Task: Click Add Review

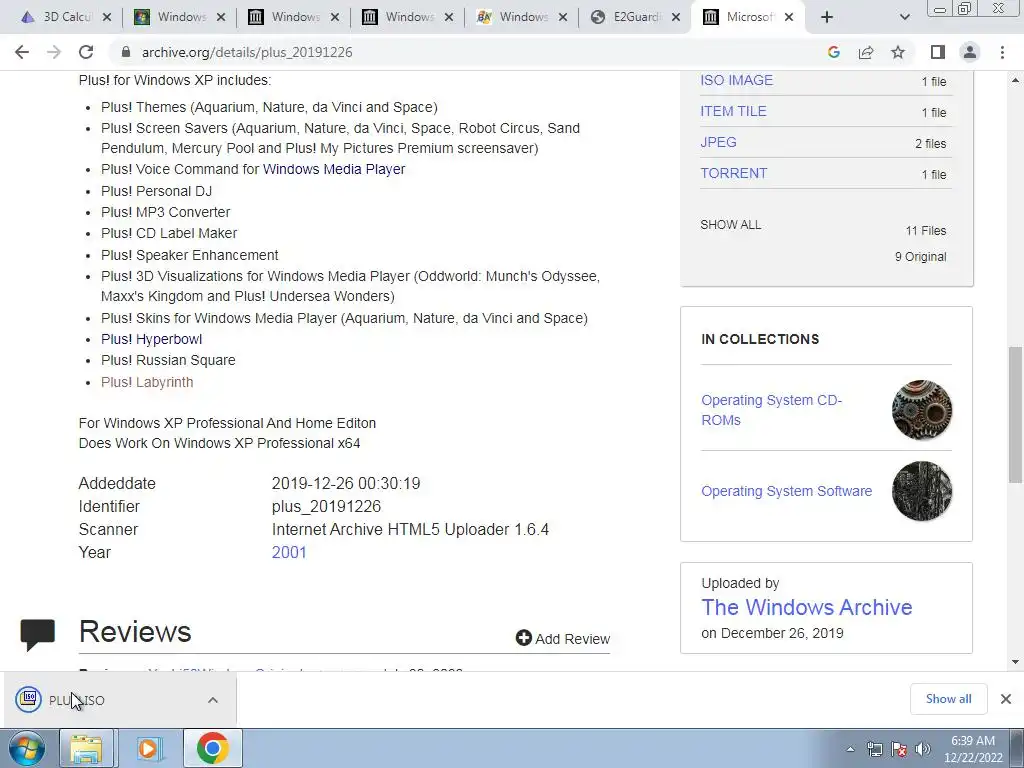Action: point(563,638)
